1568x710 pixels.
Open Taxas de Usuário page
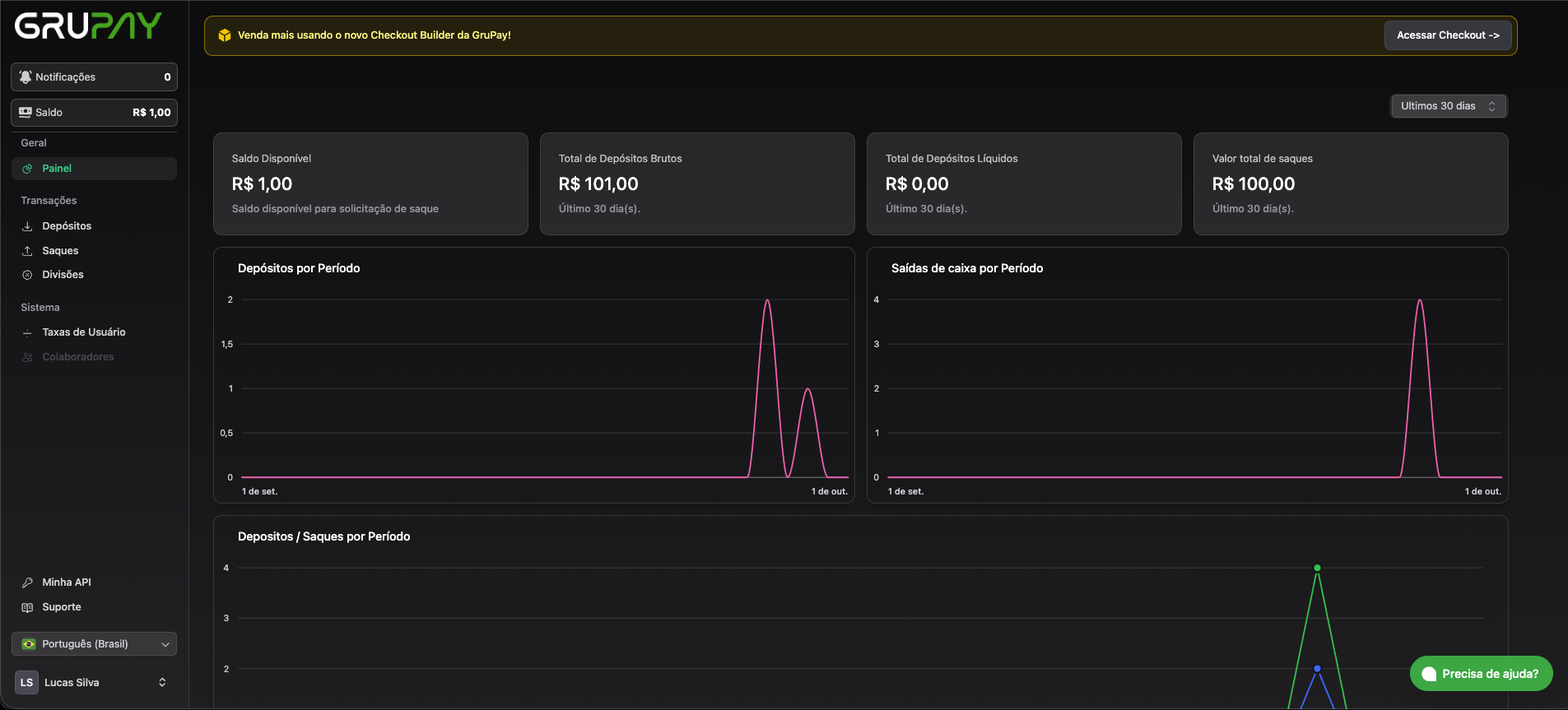[83, 332]
